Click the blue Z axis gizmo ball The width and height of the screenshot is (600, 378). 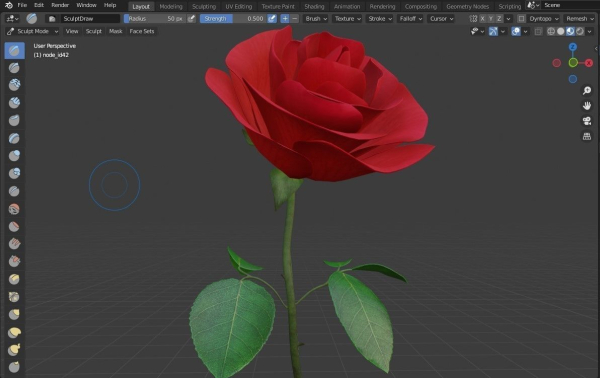click(x=573, y=47)
